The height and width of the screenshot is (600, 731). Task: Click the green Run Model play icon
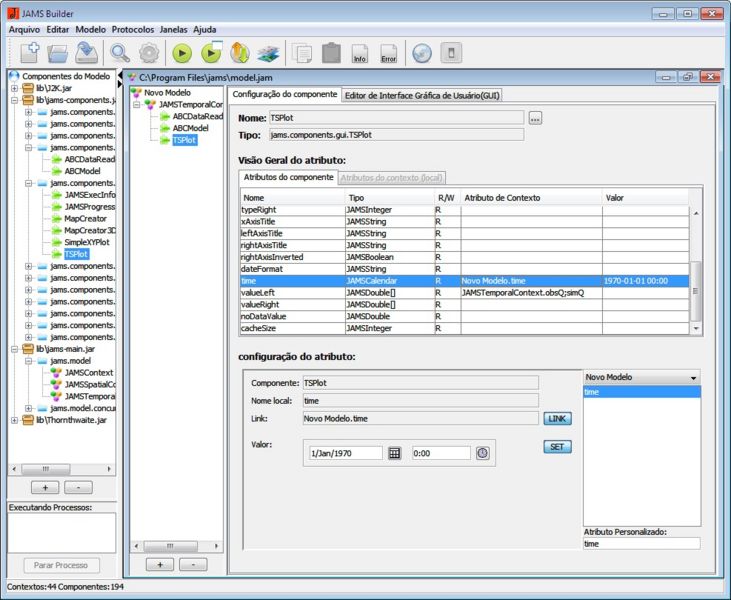[x=182, y=53]
